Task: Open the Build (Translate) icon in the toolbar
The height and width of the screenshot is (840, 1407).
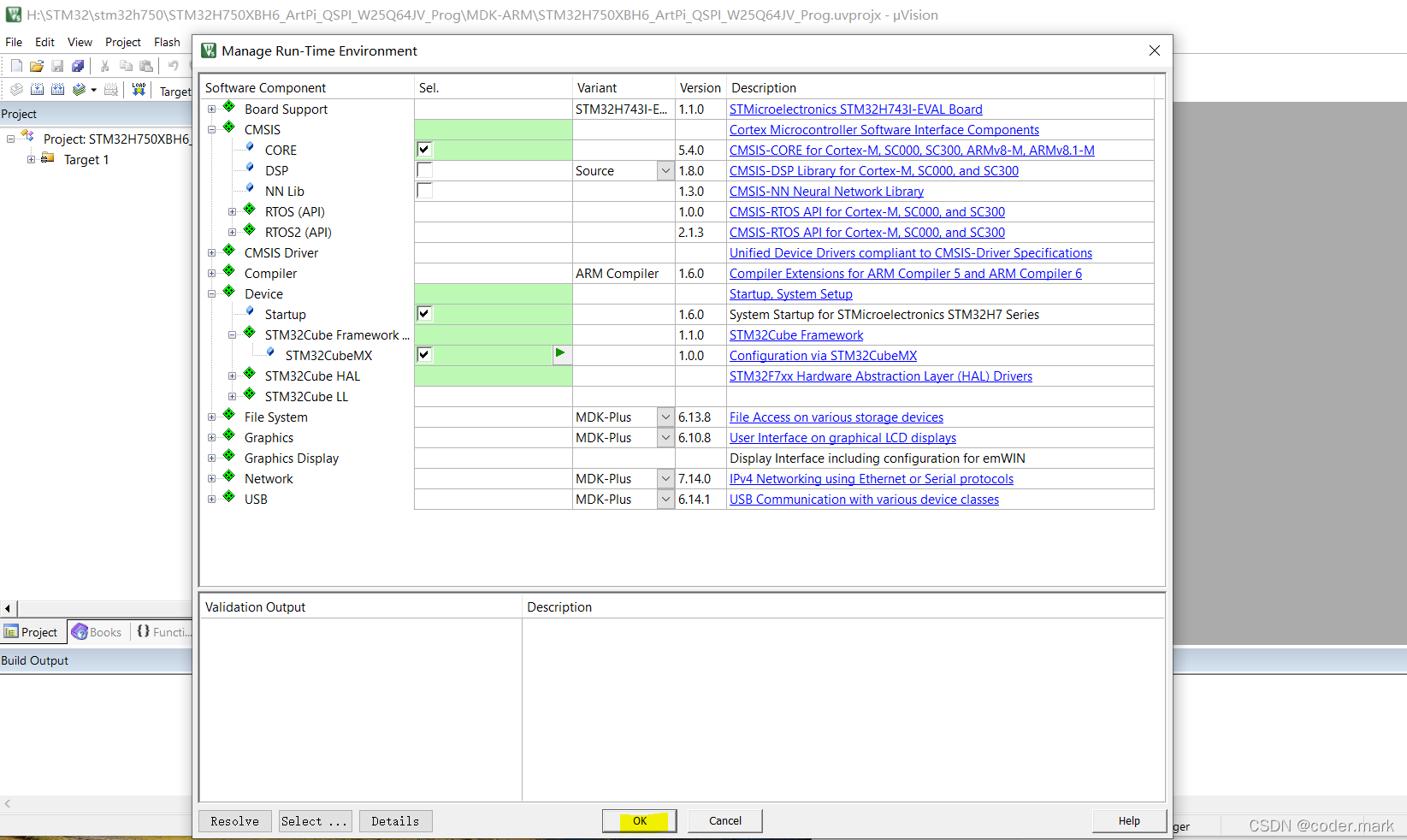Action: [15, 89]
